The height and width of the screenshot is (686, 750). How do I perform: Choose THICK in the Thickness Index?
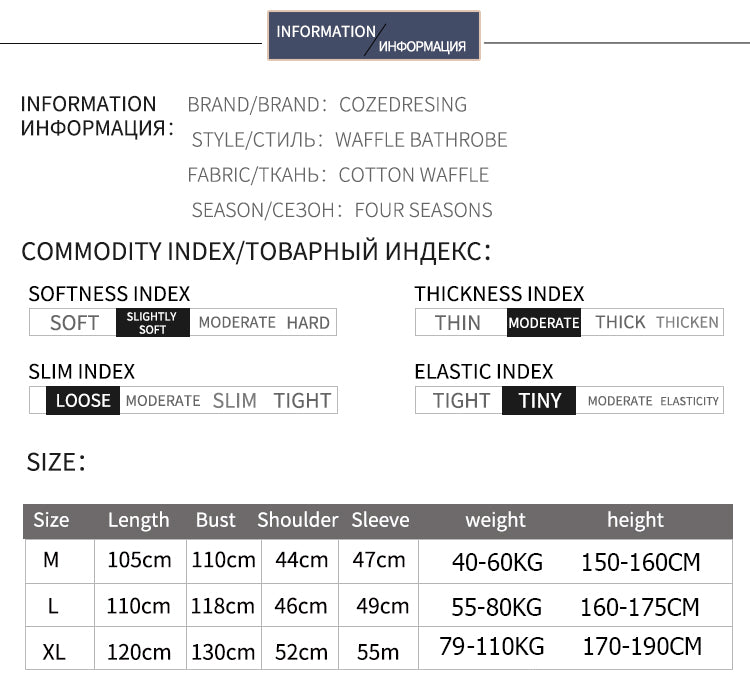pyautogui.click(x=620, y=322)
